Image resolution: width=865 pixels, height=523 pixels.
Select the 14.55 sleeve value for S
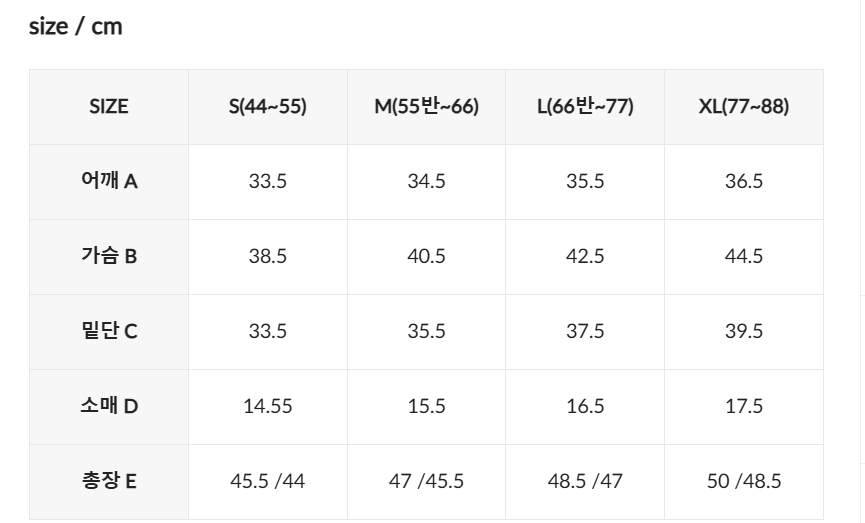pyautogui.click(x=267, y=406)
